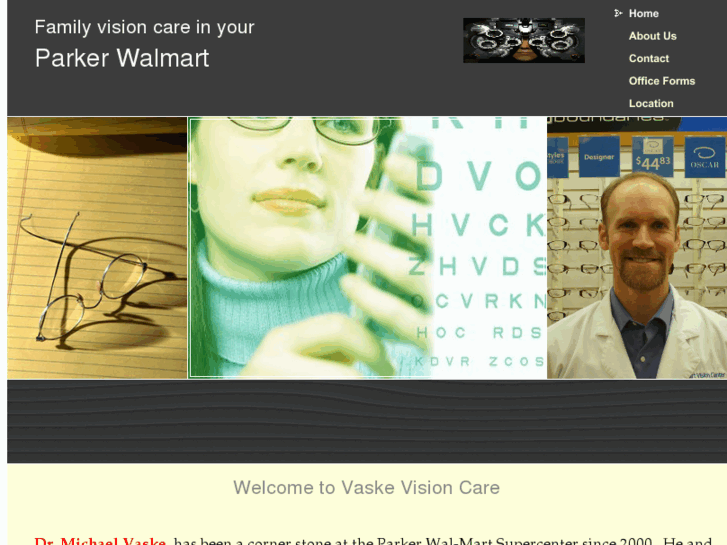The height and width of the screenshot is (545, 727).
Task: Go to the About Us page
Action: (652, 36)
